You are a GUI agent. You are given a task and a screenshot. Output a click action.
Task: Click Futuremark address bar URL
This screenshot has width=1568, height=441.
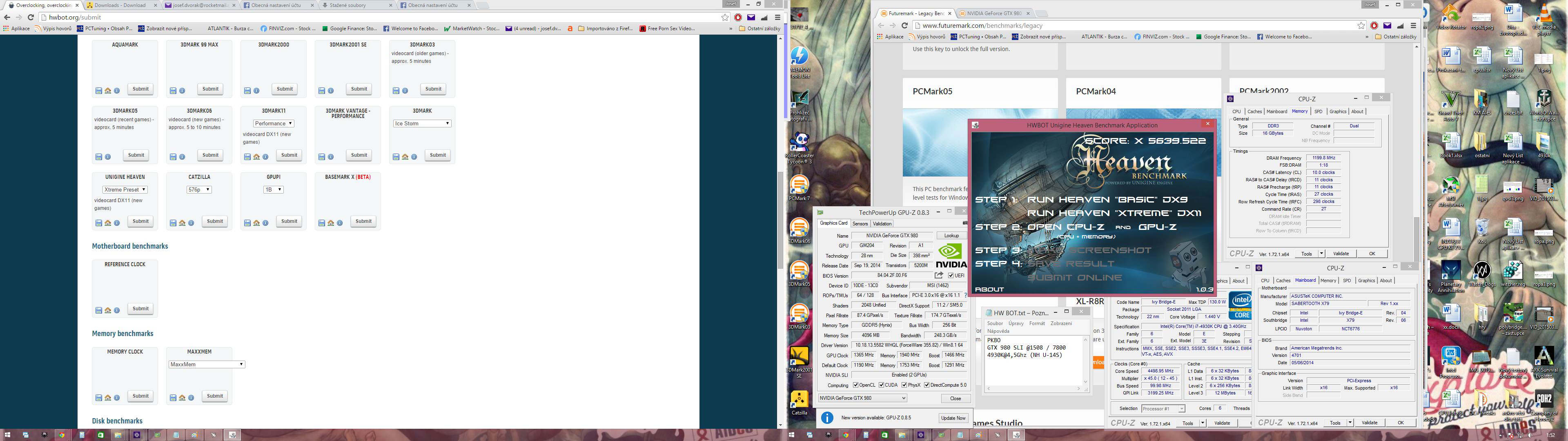pyautogui.click(x=982, y=26)
